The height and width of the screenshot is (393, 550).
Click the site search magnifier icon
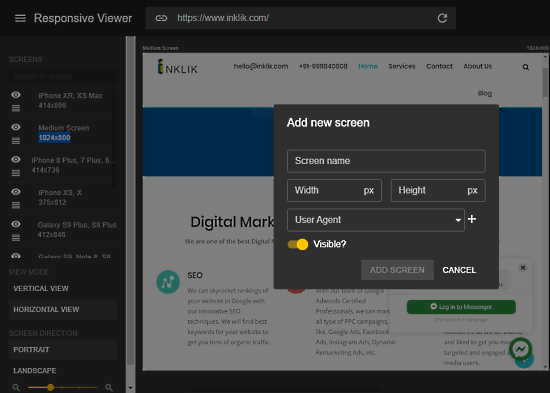tap(525, 67)
